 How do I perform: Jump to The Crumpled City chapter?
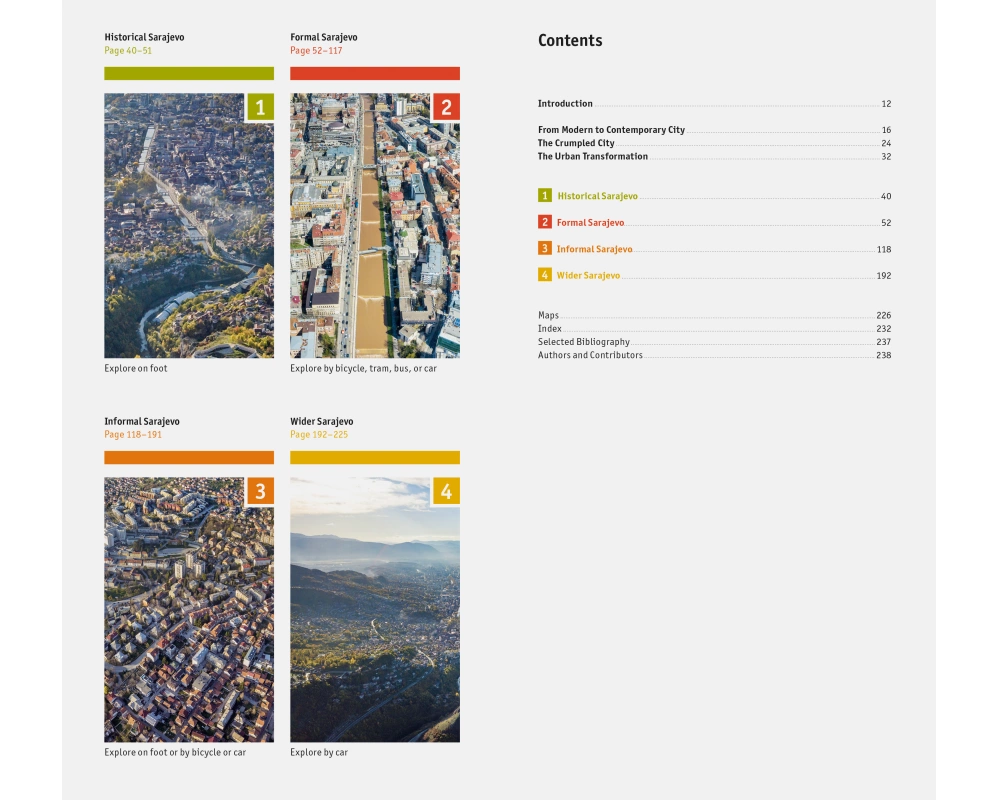tap(576, 143)
